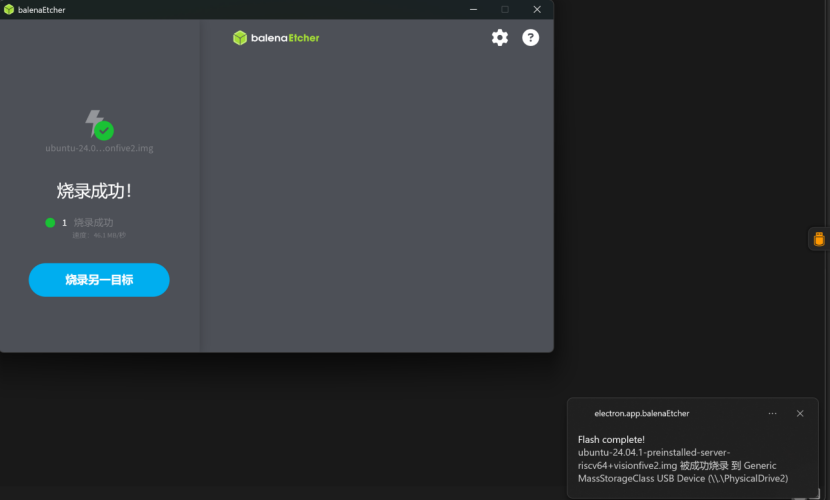Screen dimensions: 830x500
Task: Click 烧录另一目标 to flash another target
Action: tap(99, 280)
